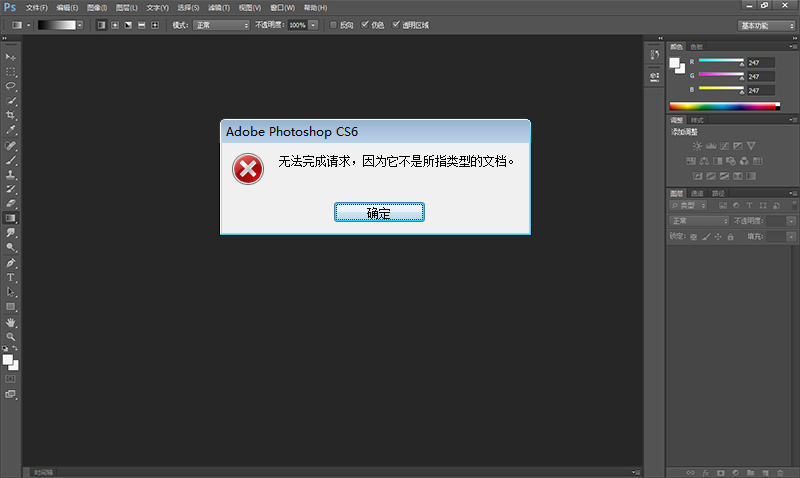Select the Eraser tool

pos(10,204)
